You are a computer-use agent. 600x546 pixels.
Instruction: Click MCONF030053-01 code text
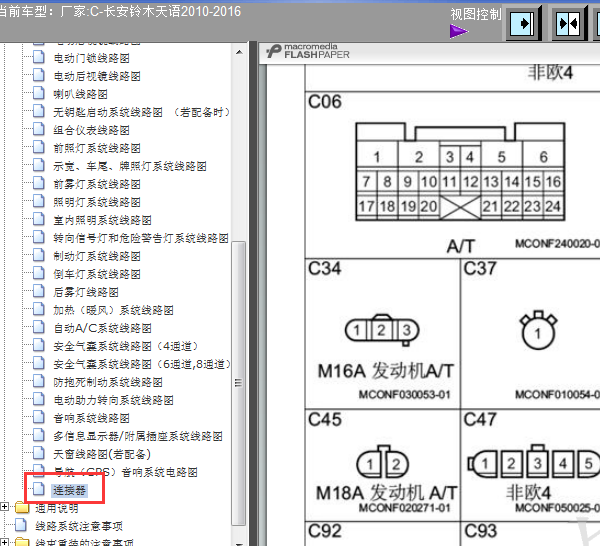click(x=404, y=394)
